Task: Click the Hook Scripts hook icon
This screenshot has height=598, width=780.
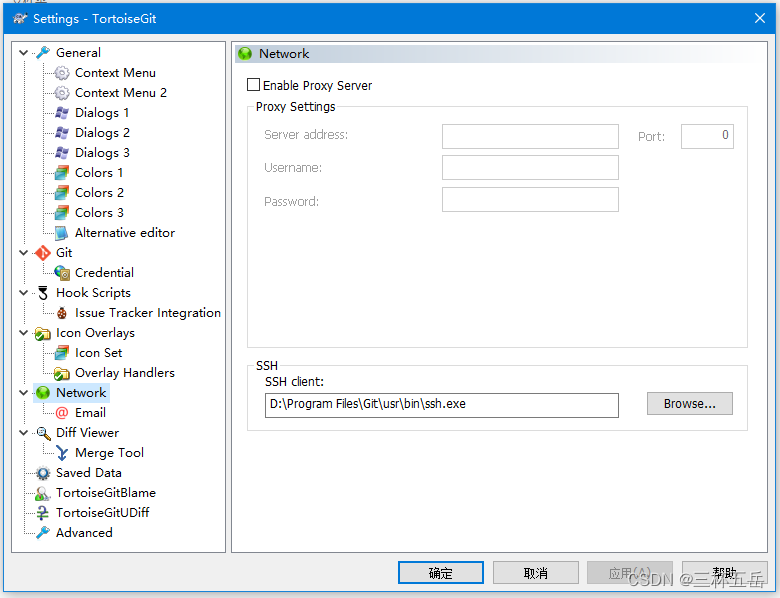Action: 43,293
